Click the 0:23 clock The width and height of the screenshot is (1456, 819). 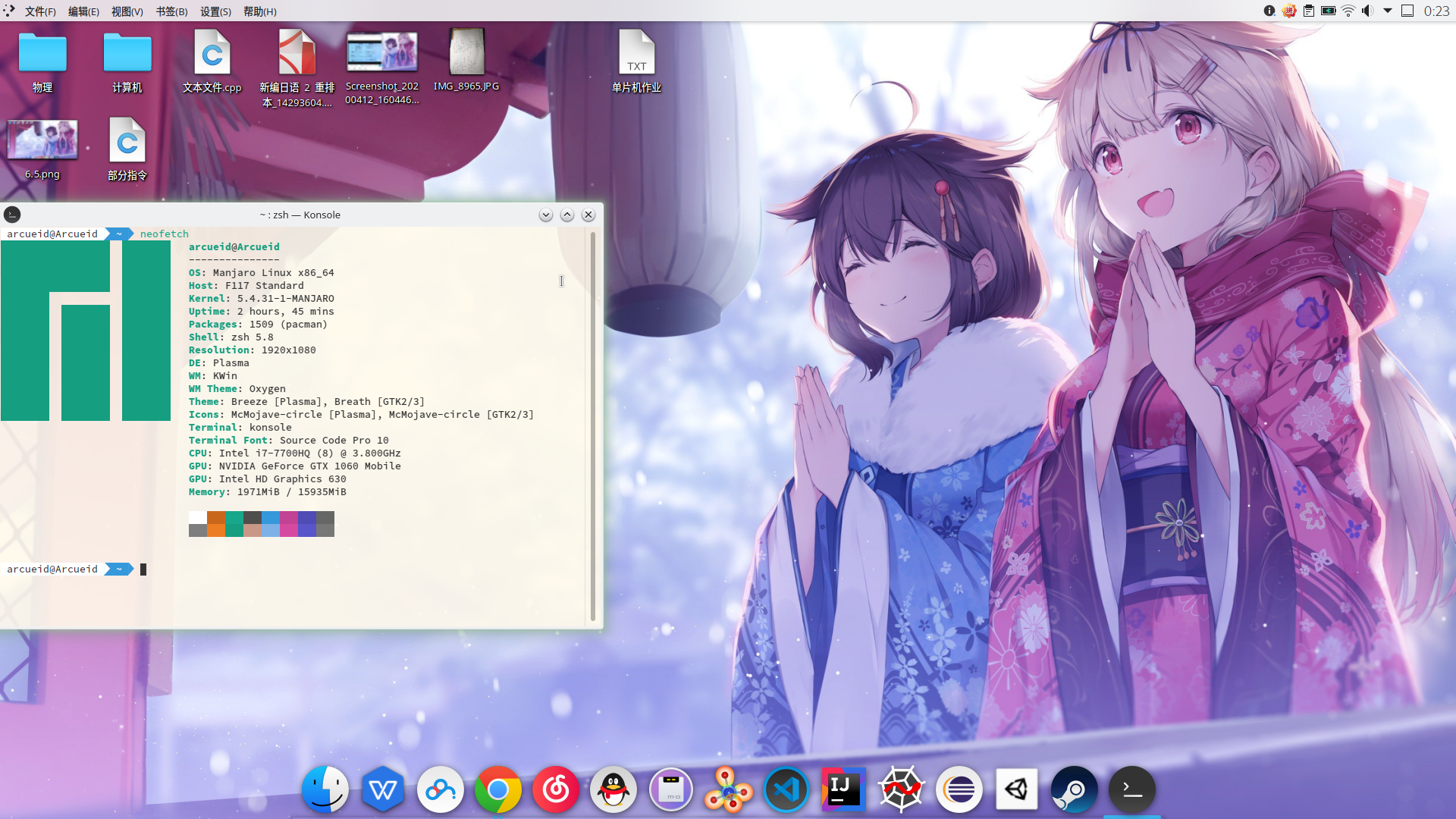1436,11
